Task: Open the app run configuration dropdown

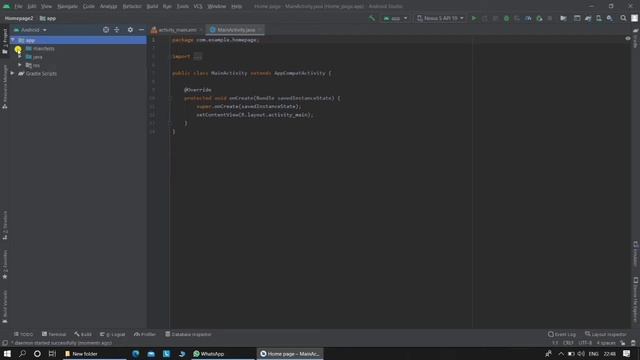Action: 395,18
